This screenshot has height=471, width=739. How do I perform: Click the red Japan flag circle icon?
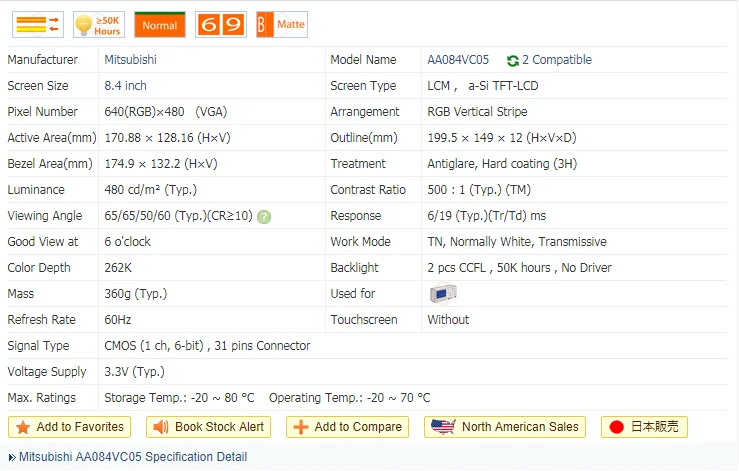(x=616, y=427)
